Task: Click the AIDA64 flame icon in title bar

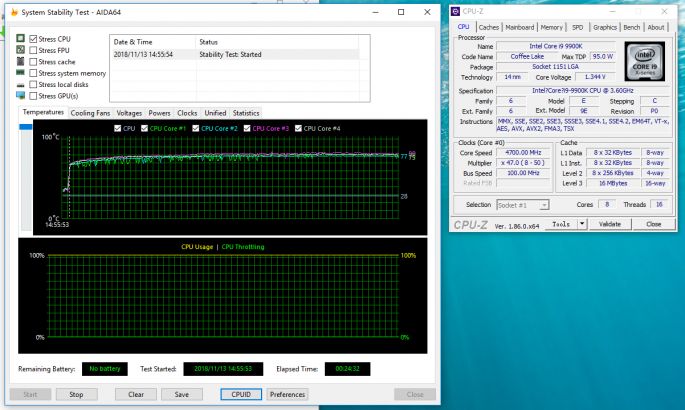Action: [x=13, y=13]
